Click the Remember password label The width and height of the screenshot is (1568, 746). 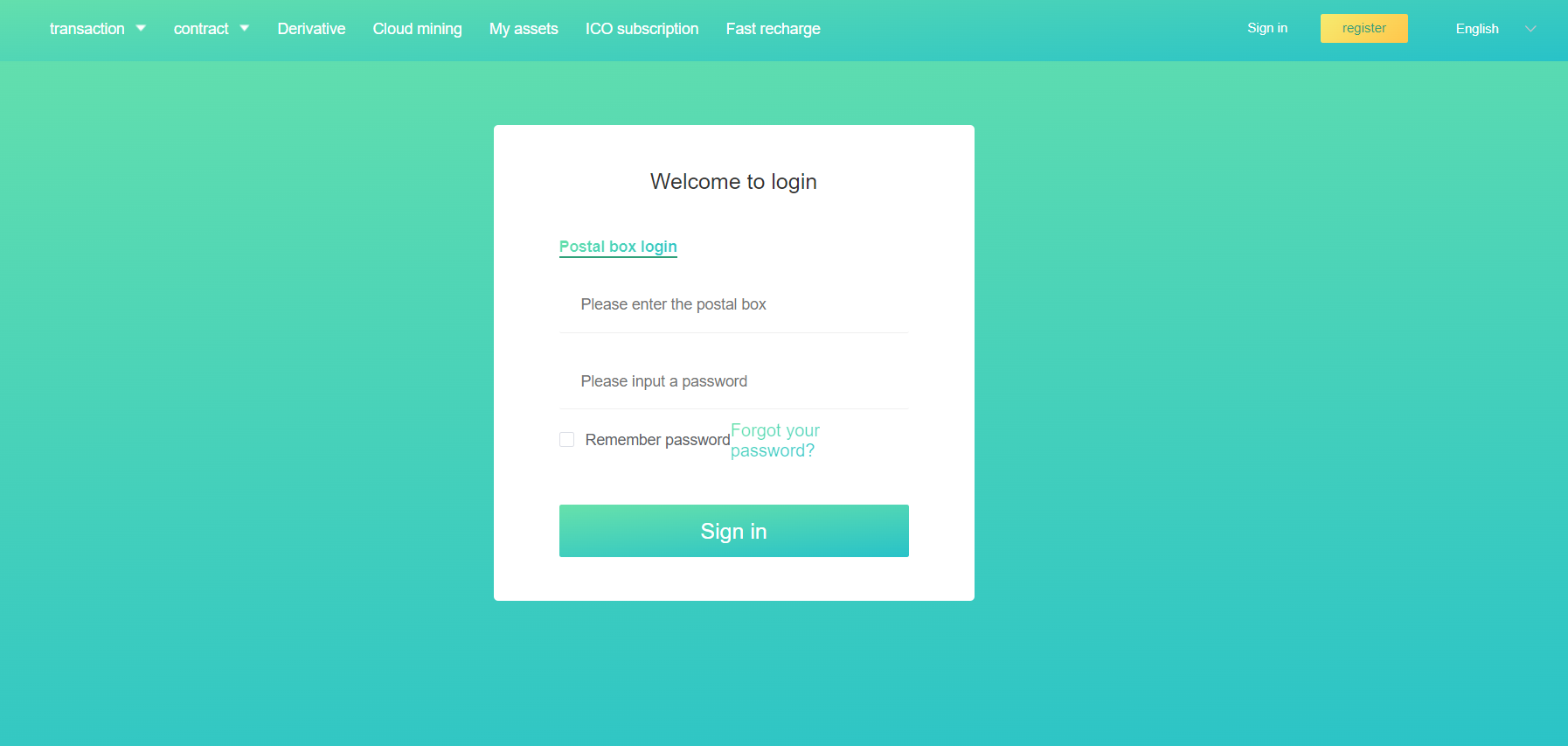pyautogui.click(x=657, y=440)
